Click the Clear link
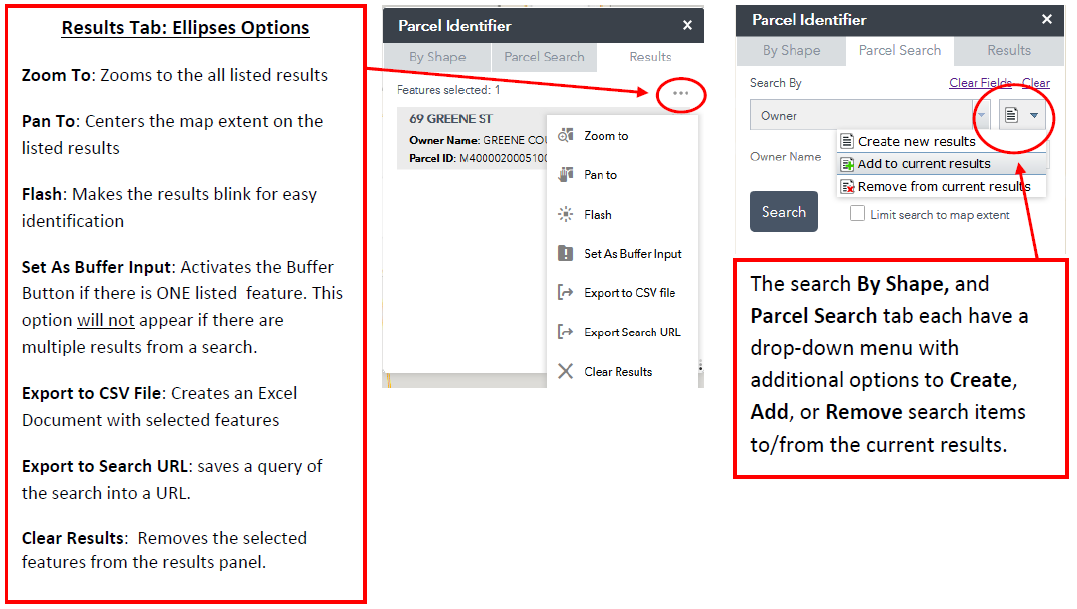The image size is (1077, 609). (x=1037, y=82)
